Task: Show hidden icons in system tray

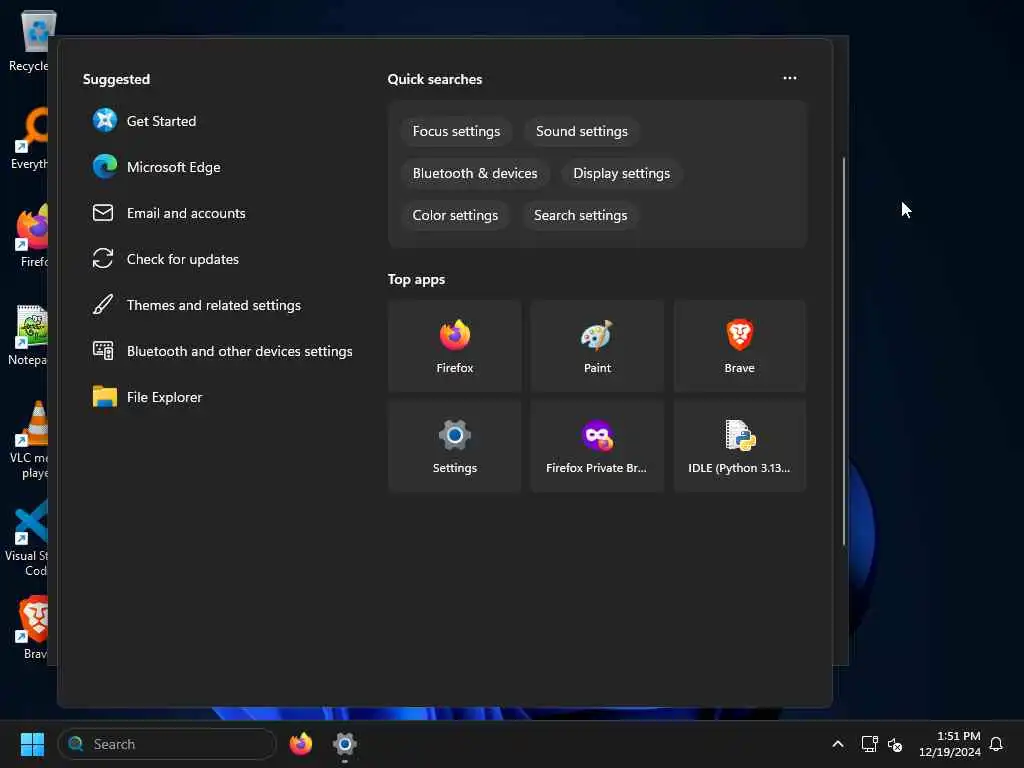Action: click(x=838, y=744)
